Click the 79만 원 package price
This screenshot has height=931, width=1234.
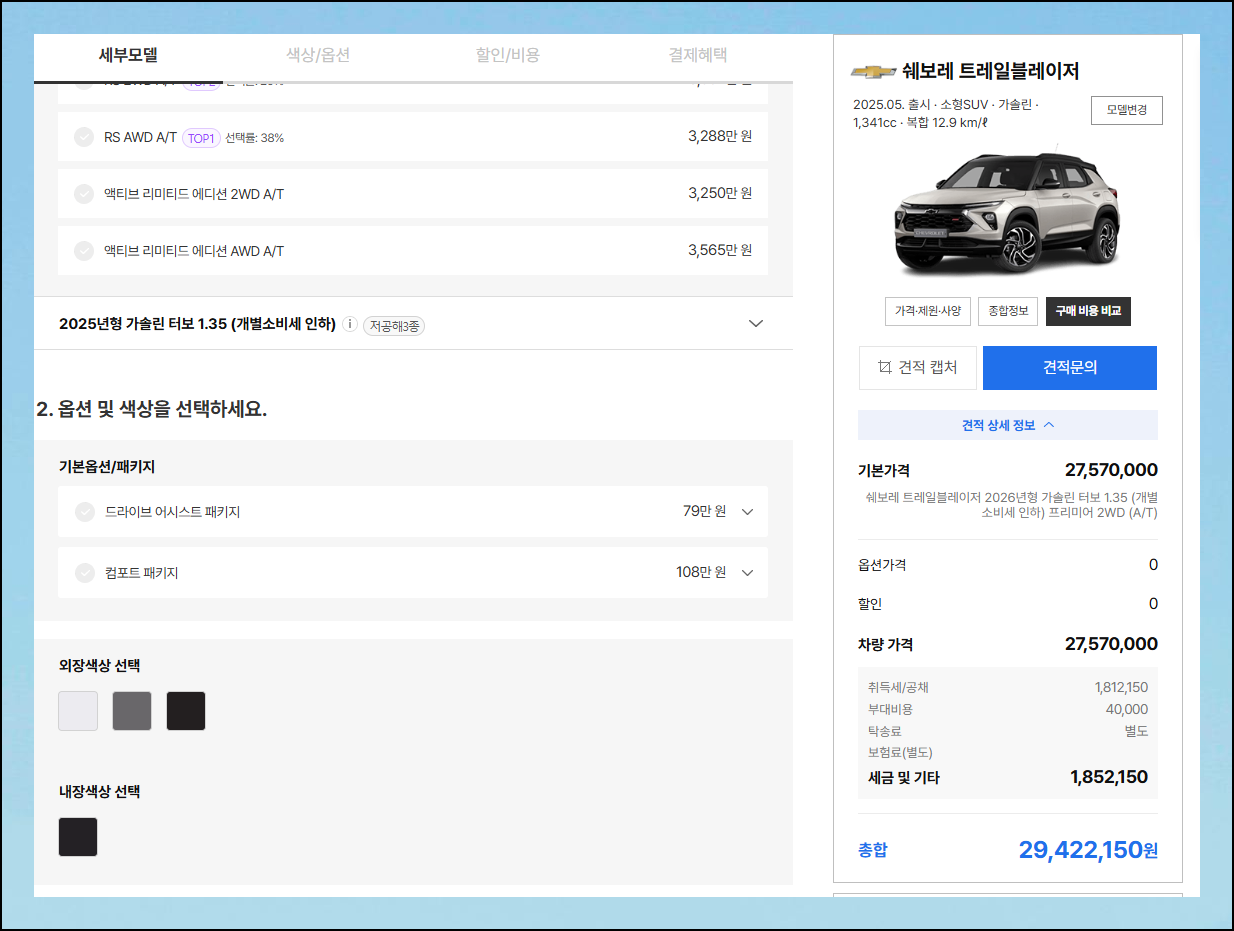pyautogui.click(x=705, y=511)
